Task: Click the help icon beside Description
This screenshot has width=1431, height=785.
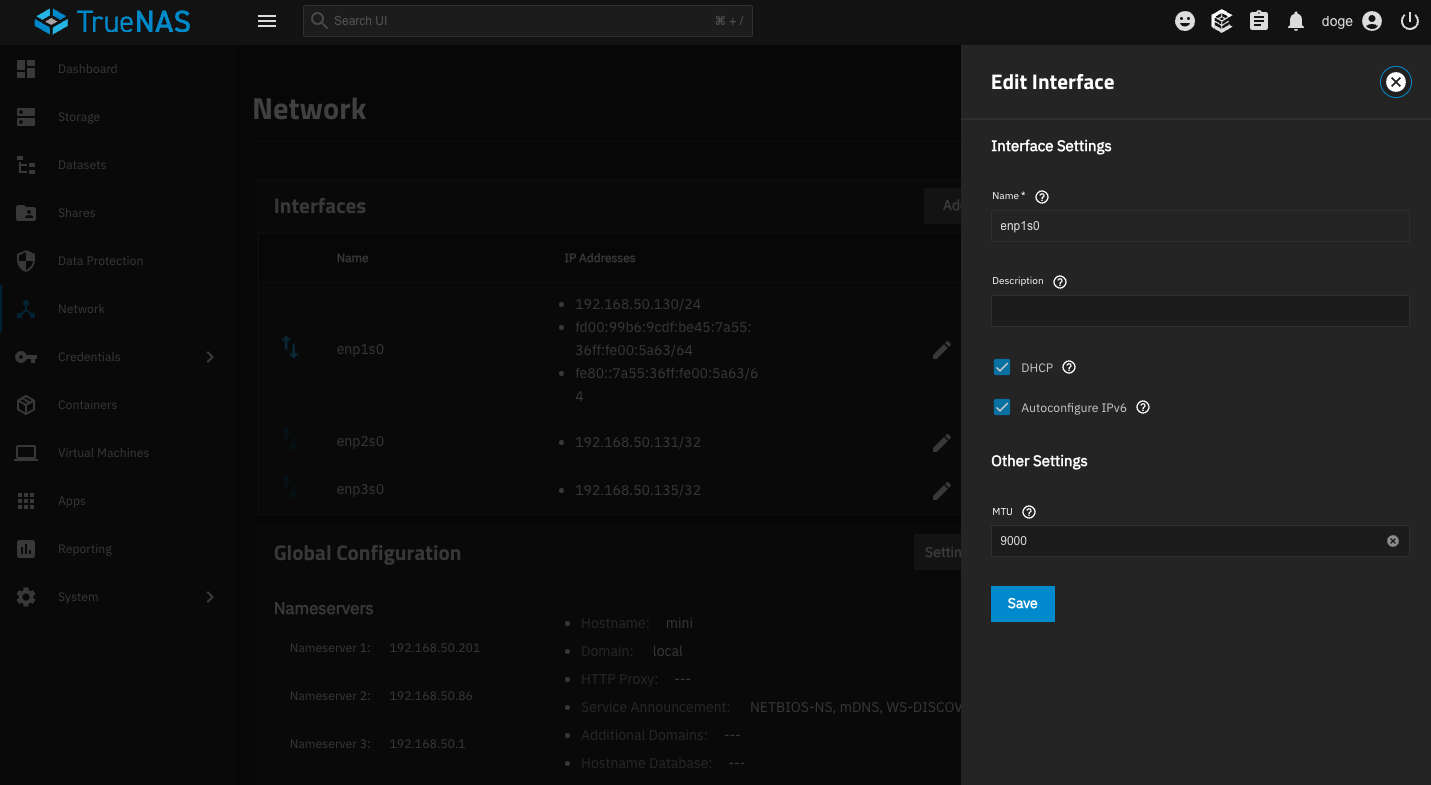Action: coord(1060,282)
